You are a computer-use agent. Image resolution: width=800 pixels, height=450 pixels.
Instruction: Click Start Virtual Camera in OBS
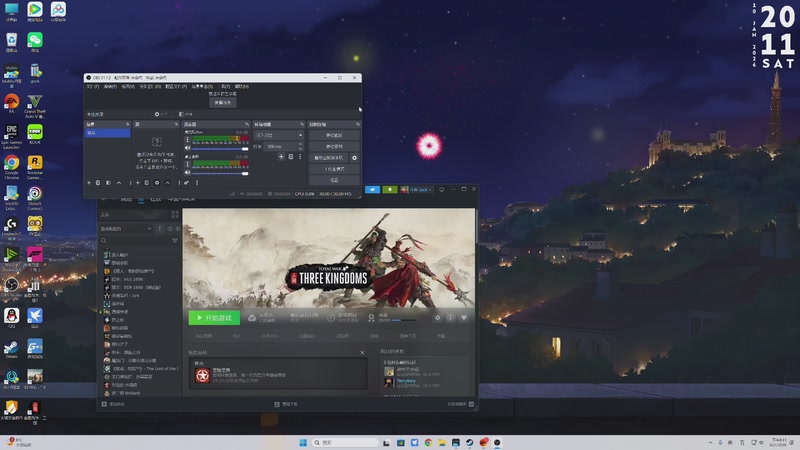click(329, 158)
